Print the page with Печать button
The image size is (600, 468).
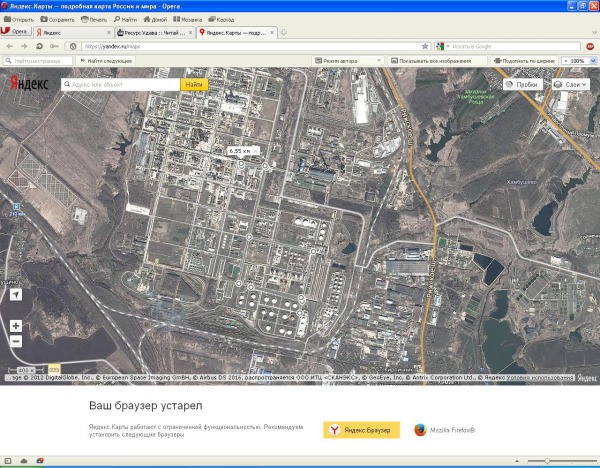click(94, 19)
